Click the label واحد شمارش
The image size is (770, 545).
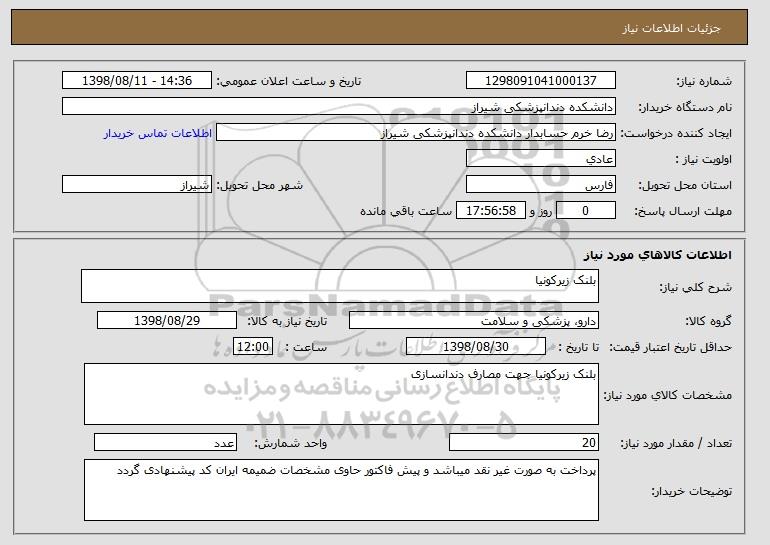[291, 443]
